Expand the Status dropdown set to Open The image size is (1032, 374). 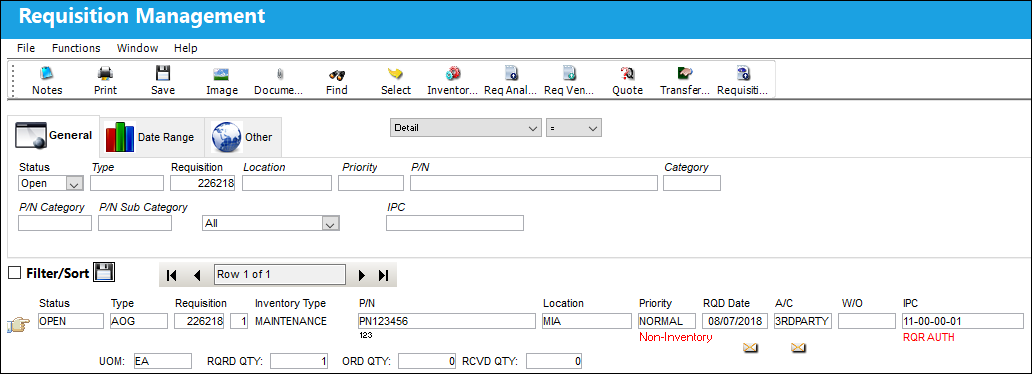[75, 184]
